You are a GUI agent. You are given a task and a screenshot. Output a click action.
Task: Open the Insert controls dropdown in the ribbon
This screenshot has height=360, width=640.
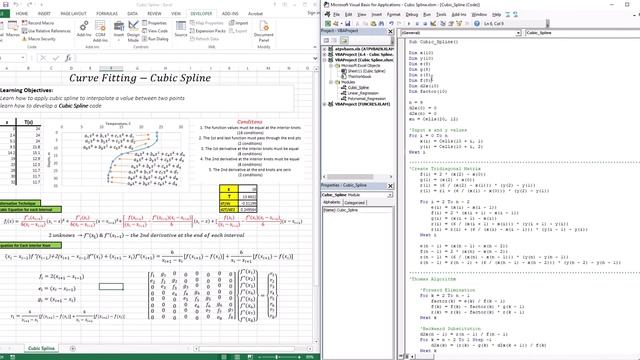coord(118,31)
